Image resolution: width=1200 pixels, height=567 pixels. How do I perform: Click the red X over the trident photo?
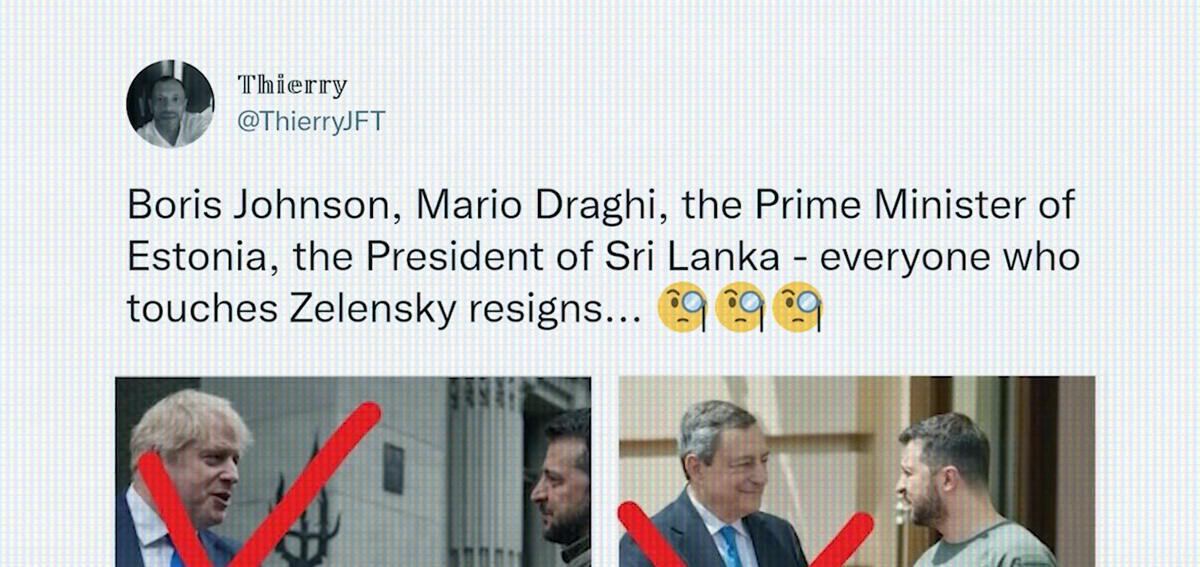tap(258, 486)
